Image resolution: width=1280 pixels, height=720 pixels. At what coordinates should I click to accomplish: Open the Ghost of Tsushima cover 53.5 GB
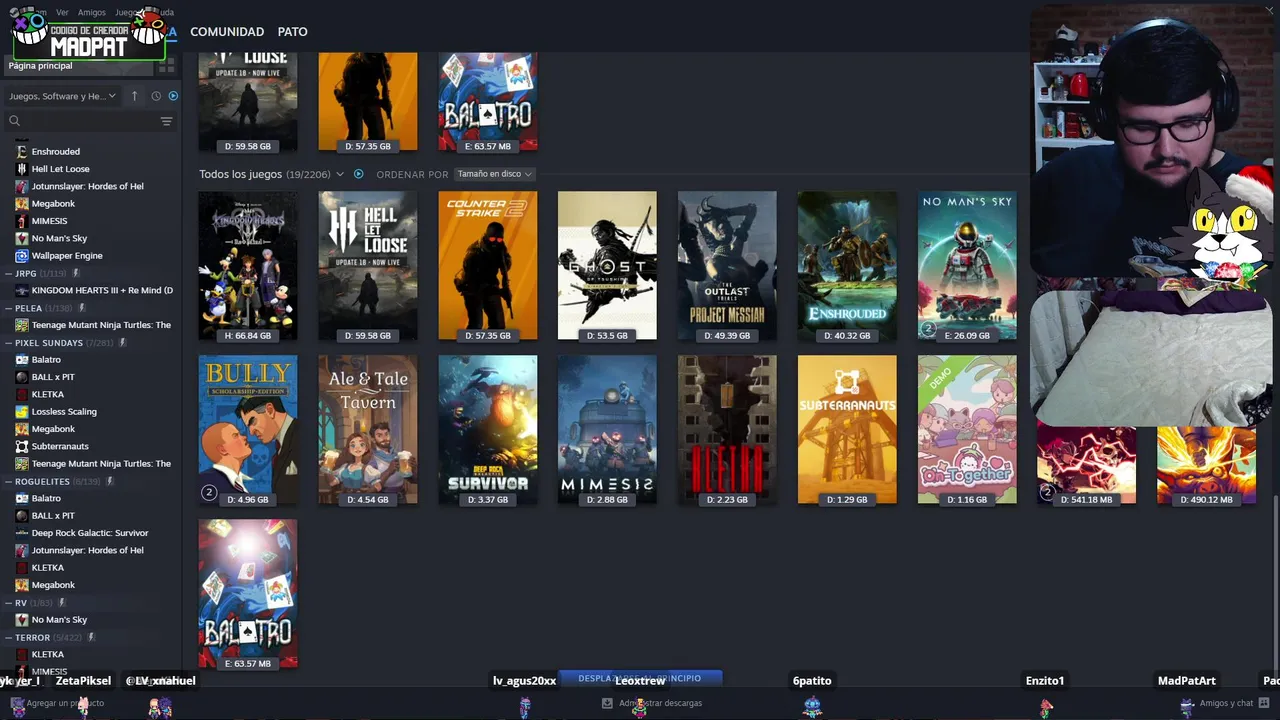607,266
